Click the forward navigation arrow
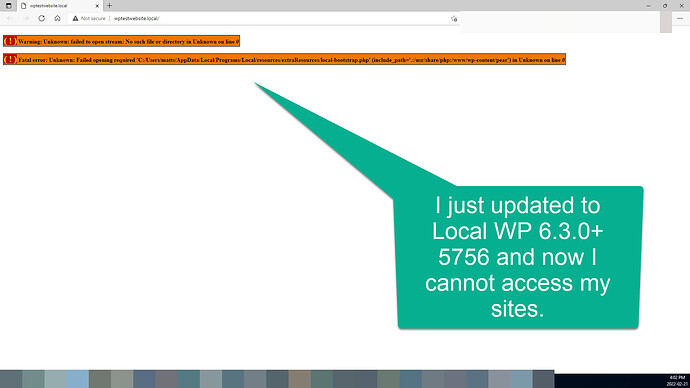The height and width of the screenshot is (388, 690). pos(26,18)
